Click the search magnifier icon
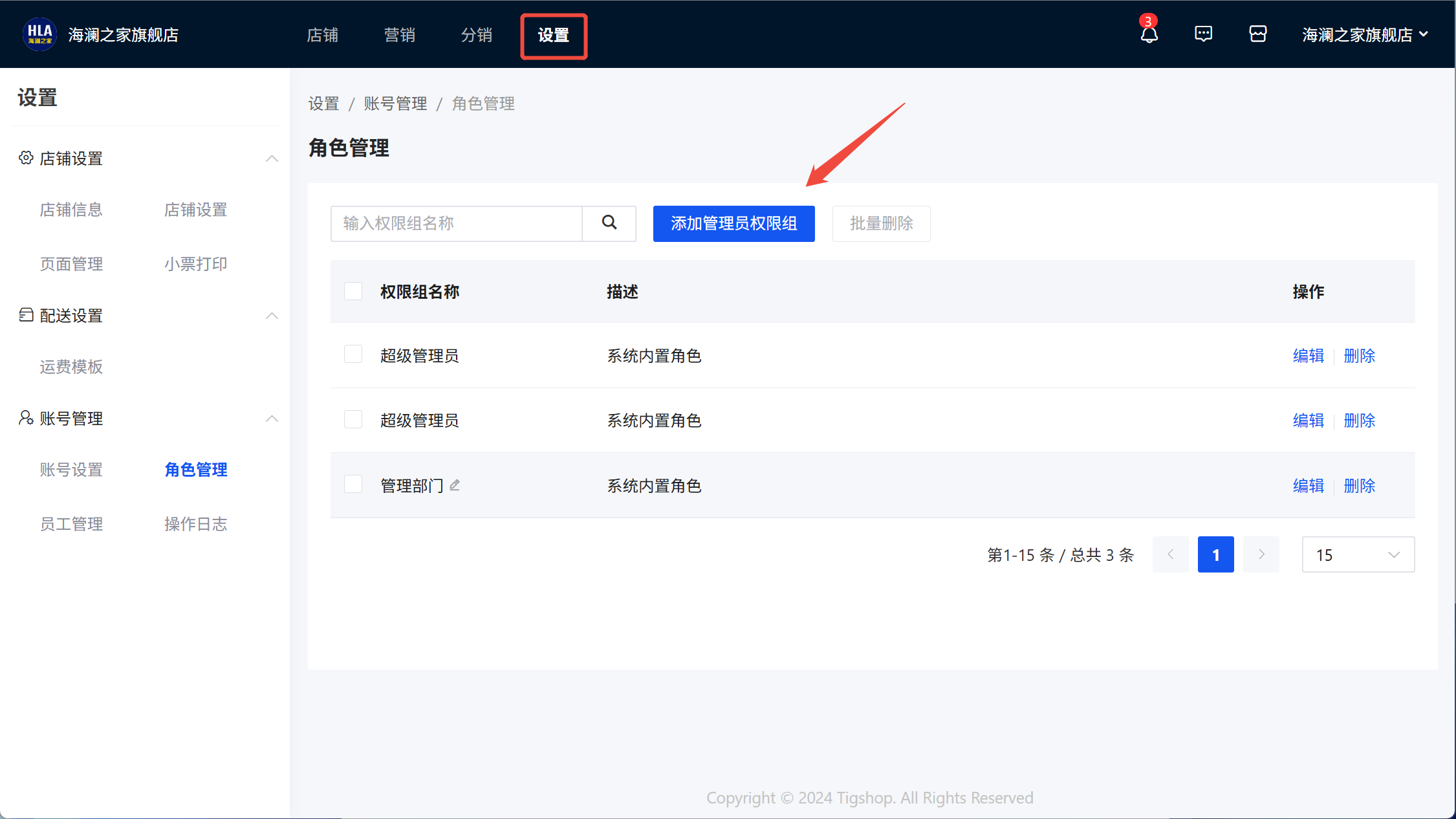Screen dimensions: 1456x819 click(609, 223)
